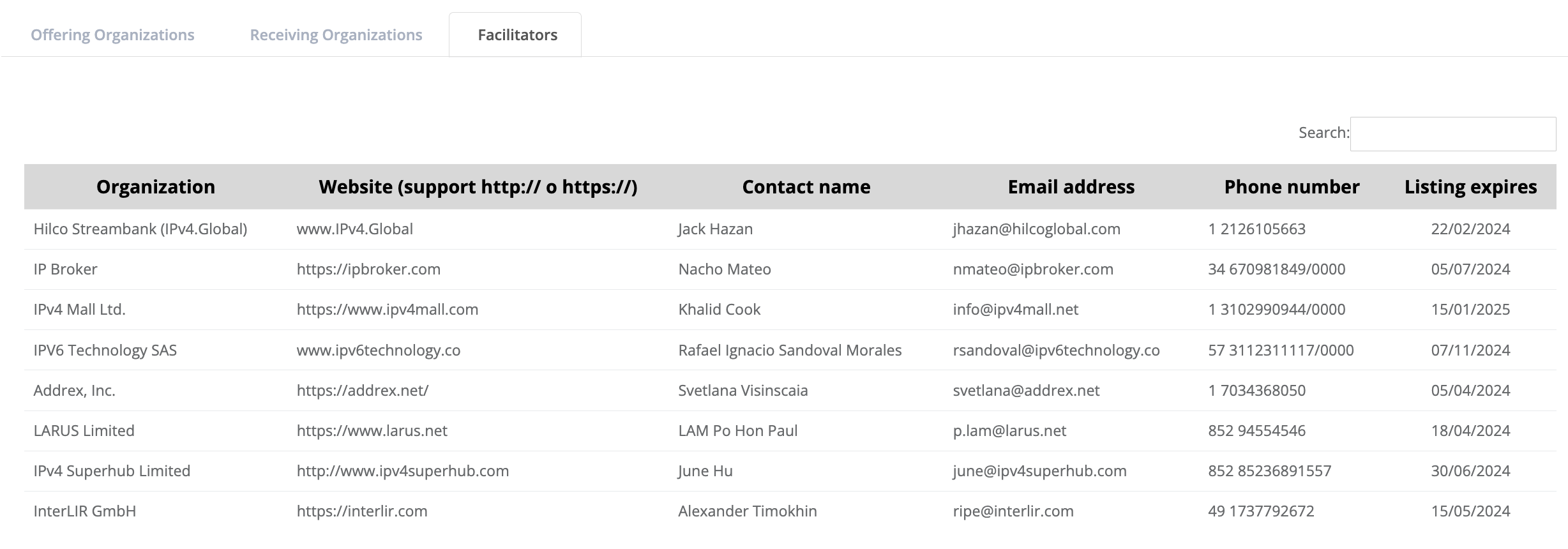Click the Search input field

tap(1452, 134)
